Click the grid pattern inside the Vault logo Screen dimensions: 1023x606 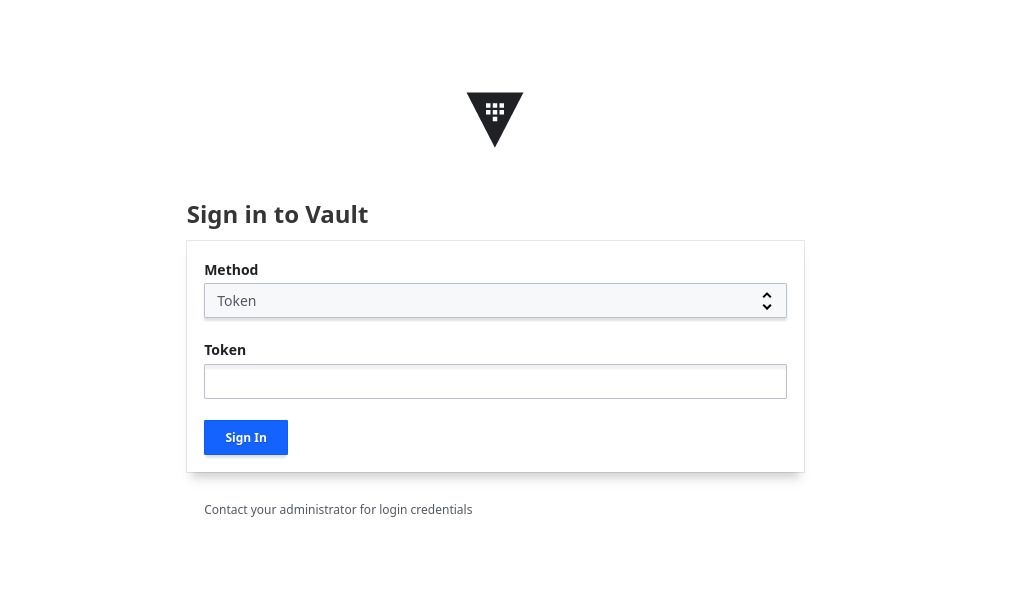[494, 110]
